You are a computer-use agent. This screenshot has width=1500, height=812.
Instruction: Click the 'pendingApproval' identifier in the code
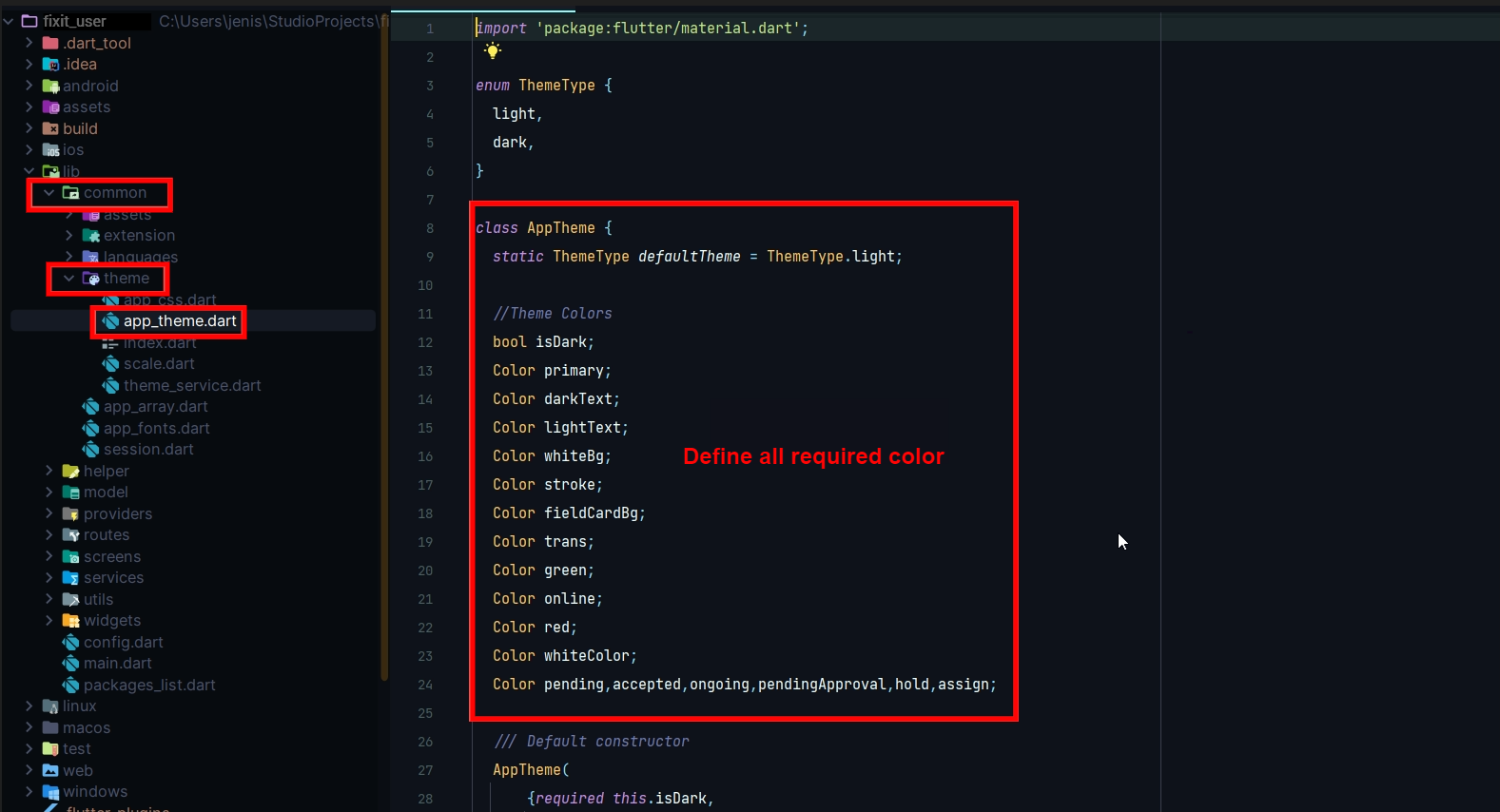822,685
